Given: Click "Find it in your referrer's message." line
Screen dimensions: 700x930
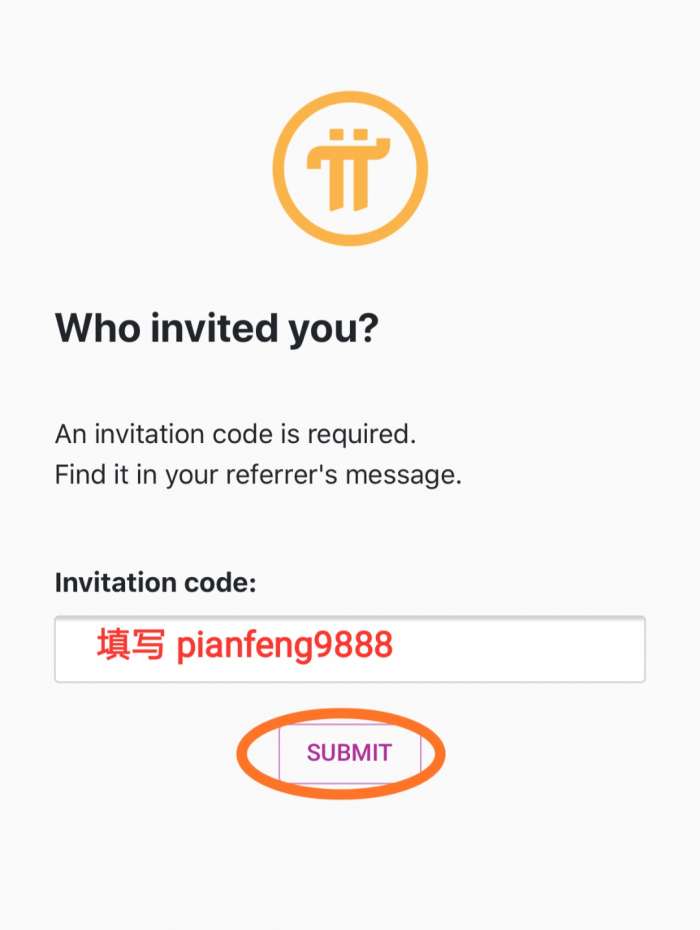Looking at the screenshot, I should coord(258,475).
